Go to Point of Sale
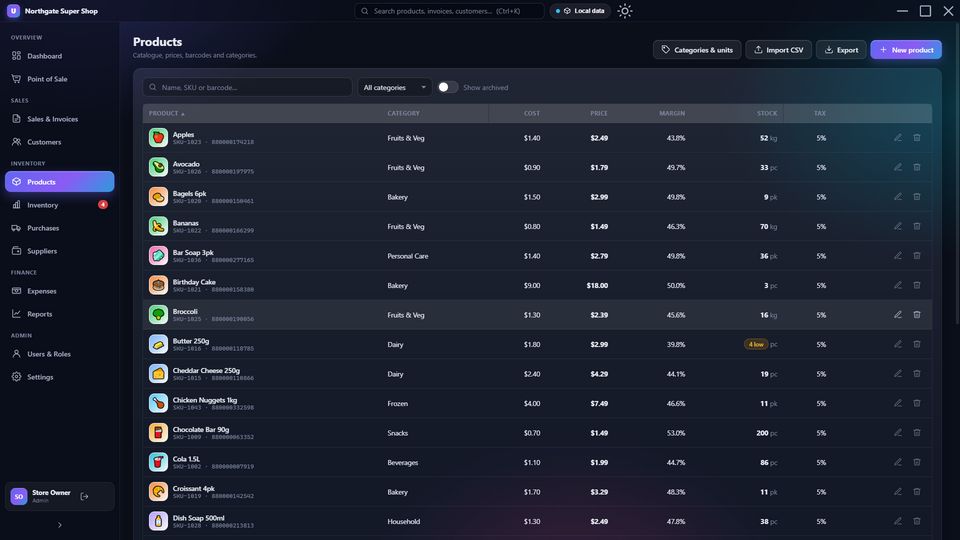 coord(59,79)
